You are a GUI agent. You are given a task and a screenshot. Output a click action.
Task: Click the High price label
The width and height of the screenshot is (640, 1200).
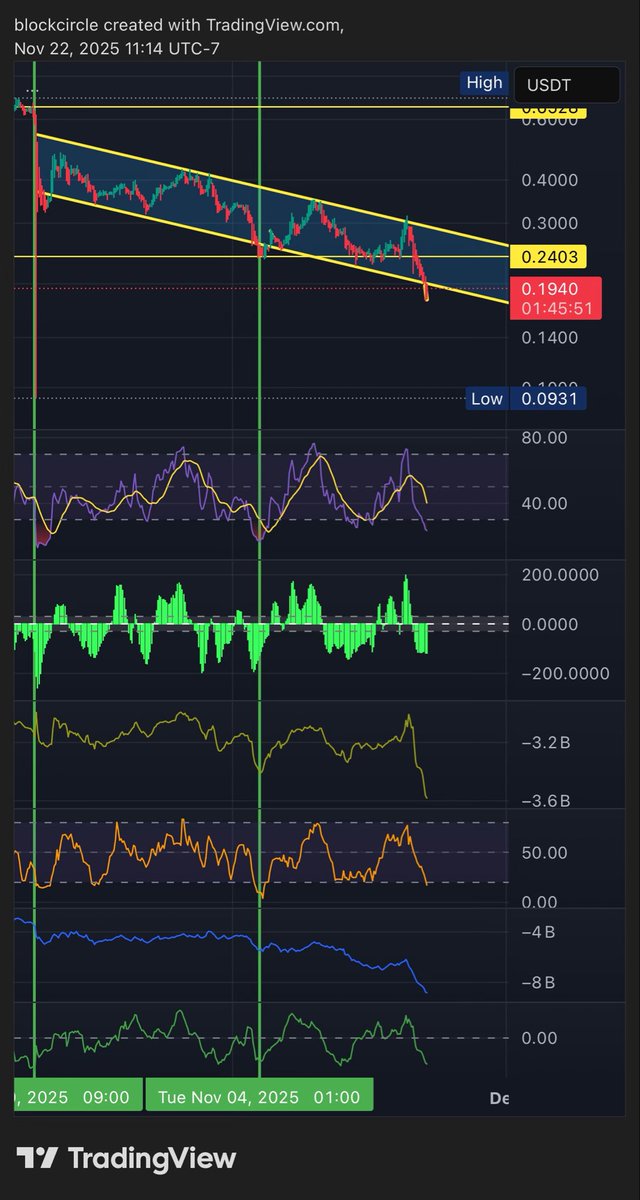484,83
